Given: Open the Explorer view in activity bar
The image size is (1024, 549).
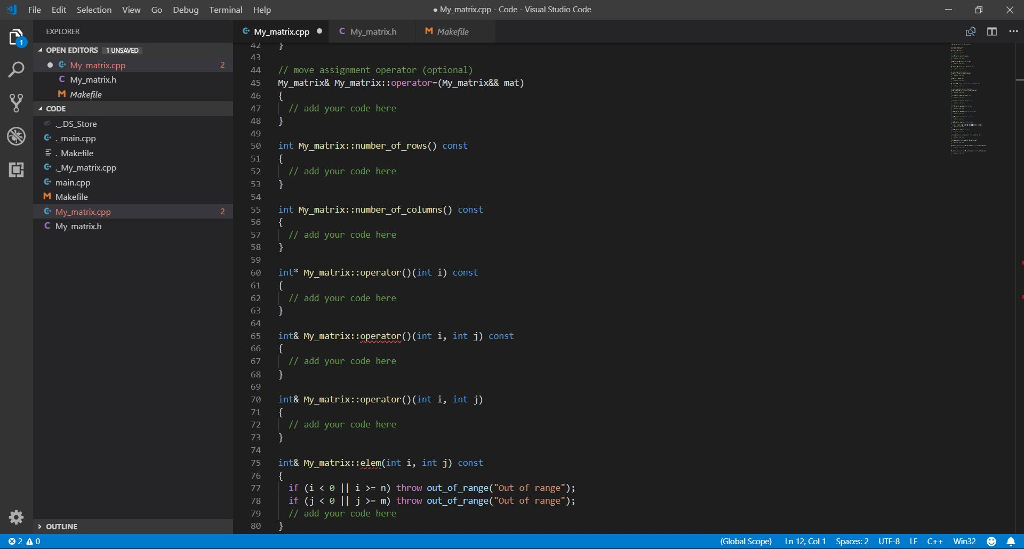Looking at the screenshot, I should click(16, 37).
